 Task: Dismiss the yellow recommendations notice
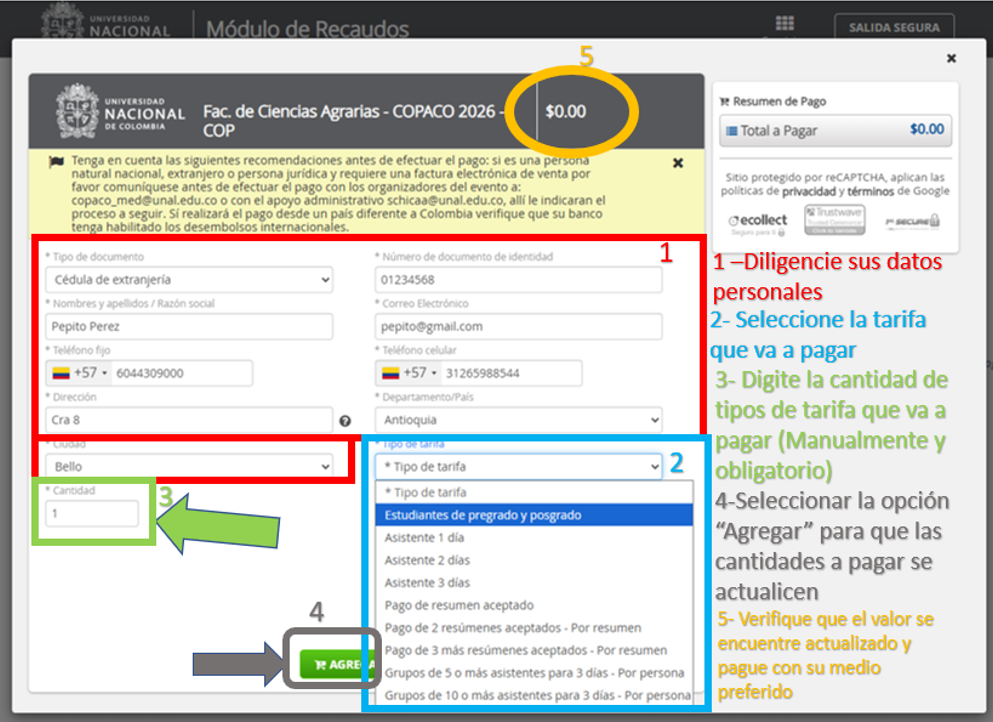[x=678, y=163]
